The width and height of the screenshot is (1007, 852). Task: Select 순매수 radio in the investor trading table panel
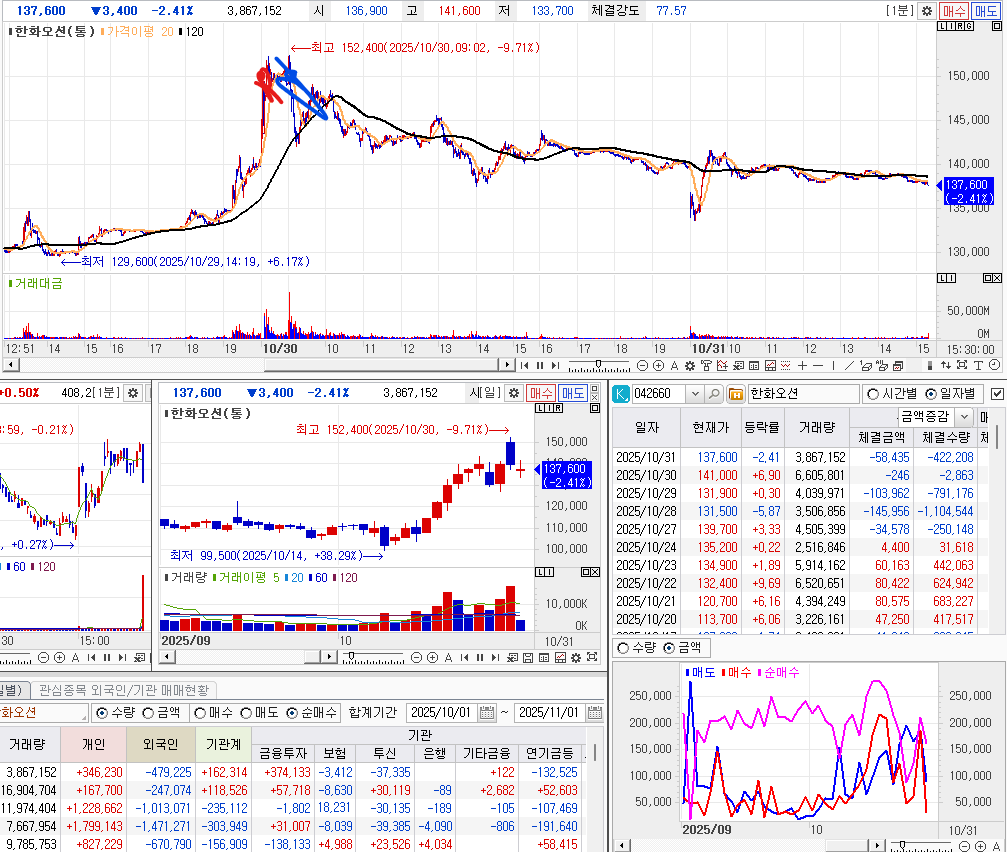(x=292, y=713)
